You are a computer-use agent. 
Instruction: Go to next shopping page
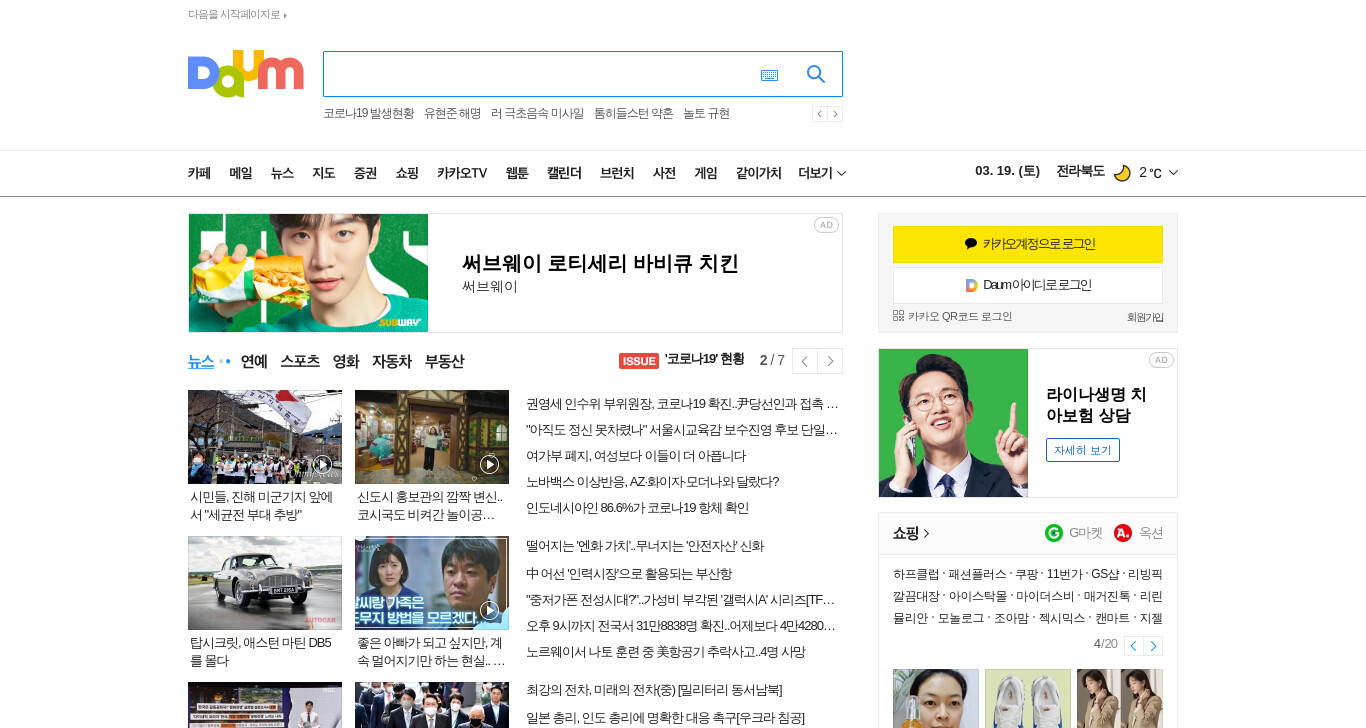1153,646
